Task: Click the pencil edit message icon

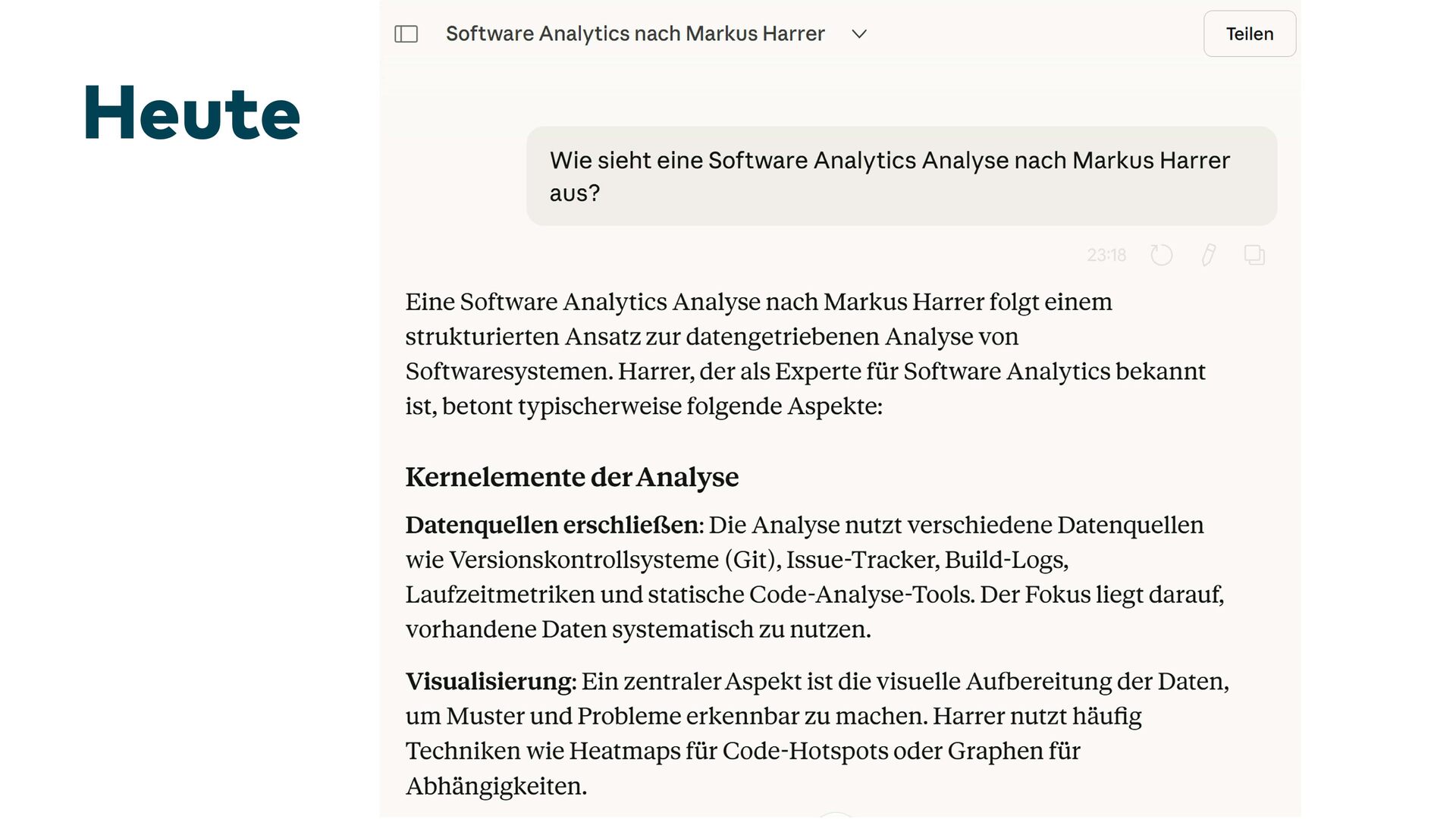Action: point(1208,255)
